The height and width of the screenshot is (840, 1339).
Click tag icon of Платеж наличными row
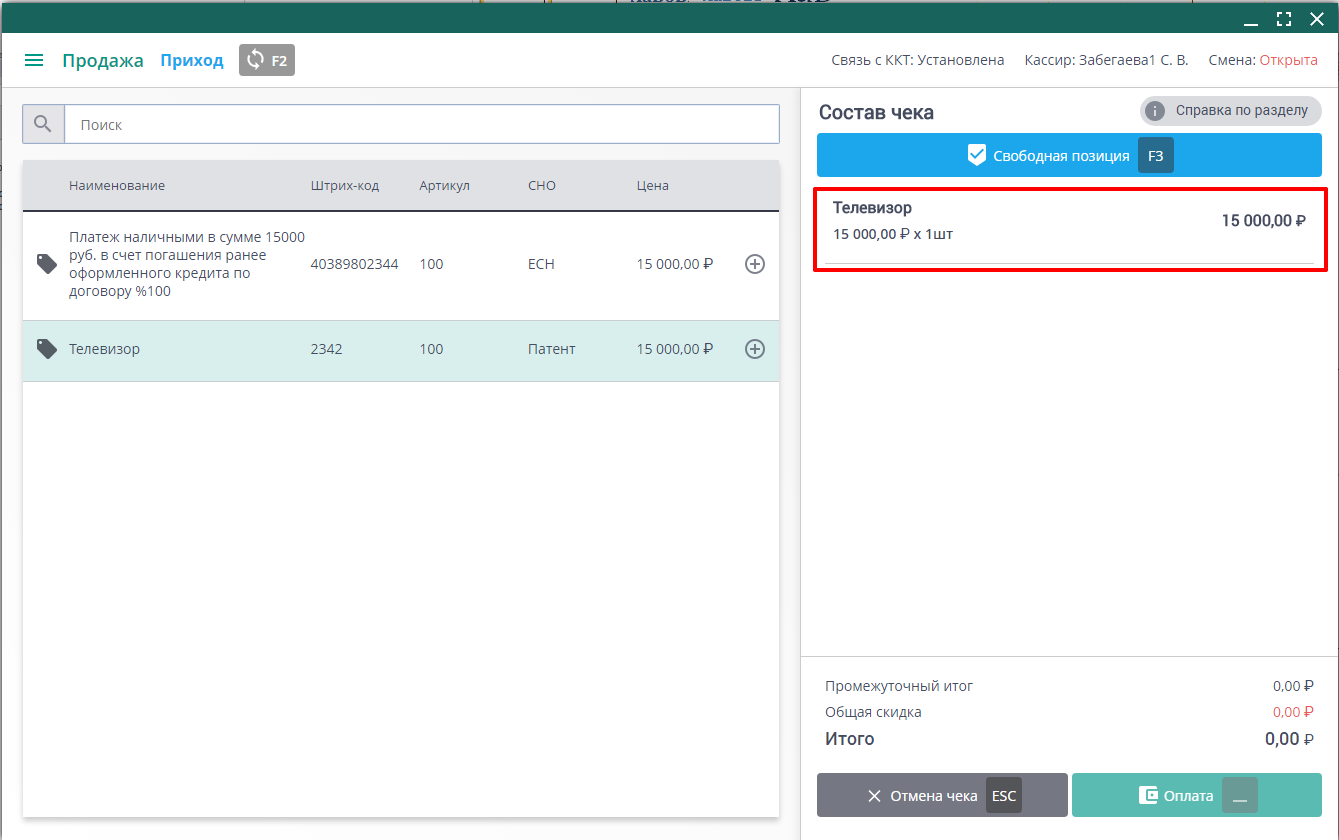point(47,264)
